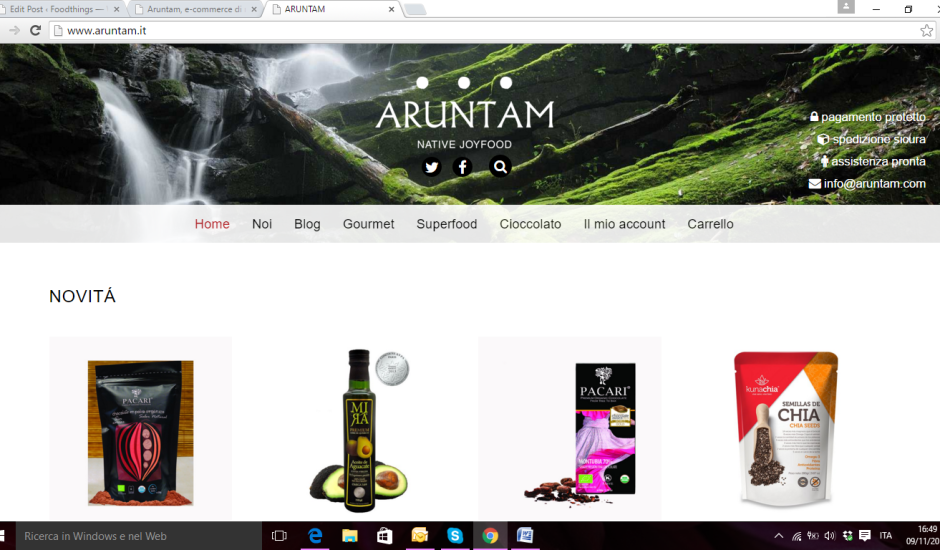
Task: Open Il mio account page
Action: [x=625, y=224]
